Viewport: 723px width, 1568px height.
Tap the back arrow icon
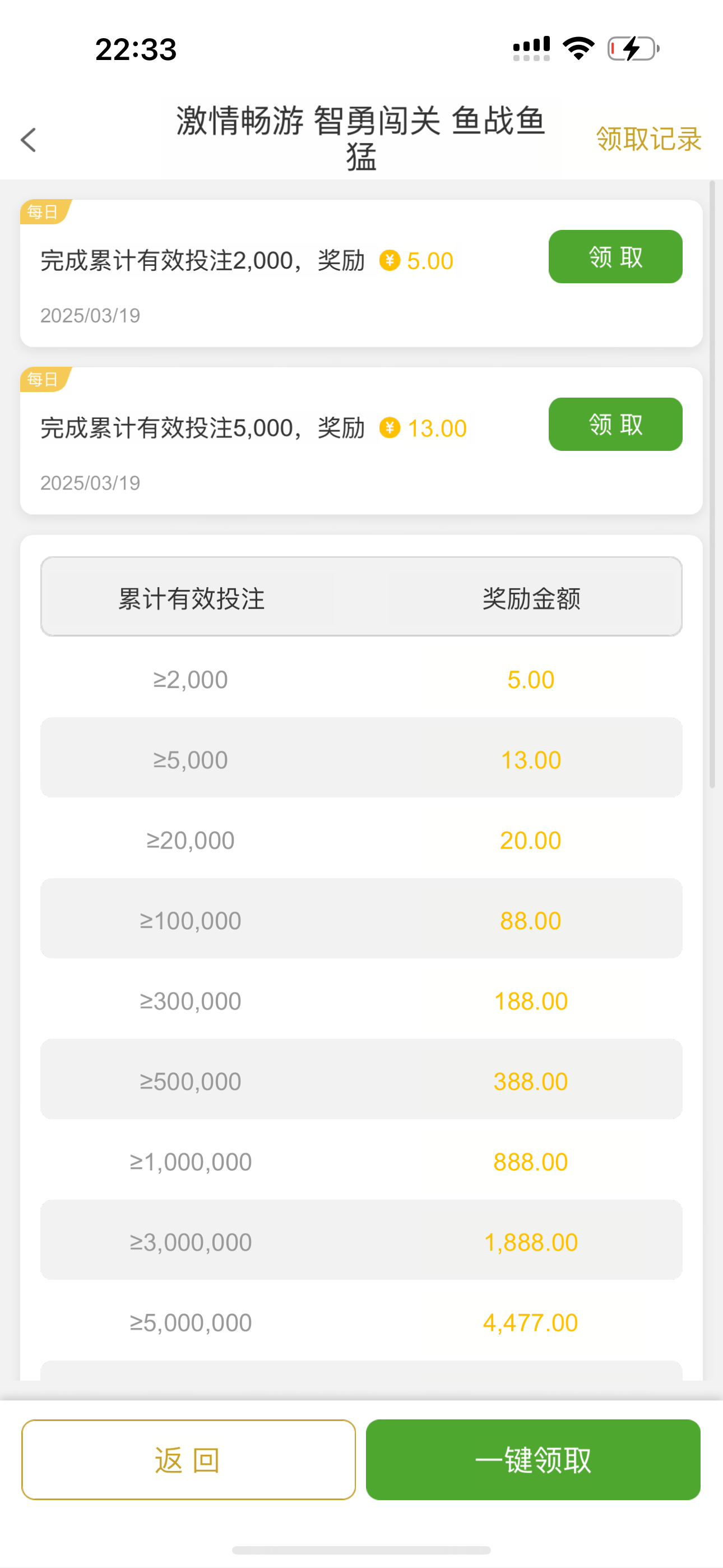tap(29, 140)
